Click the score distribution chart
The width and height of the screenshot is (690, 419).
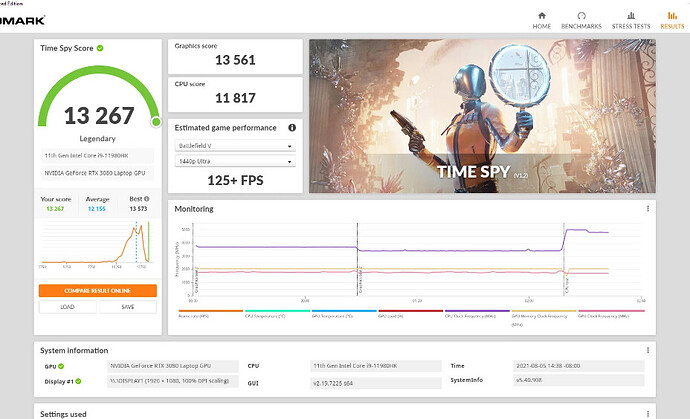[x=98, y=243]
